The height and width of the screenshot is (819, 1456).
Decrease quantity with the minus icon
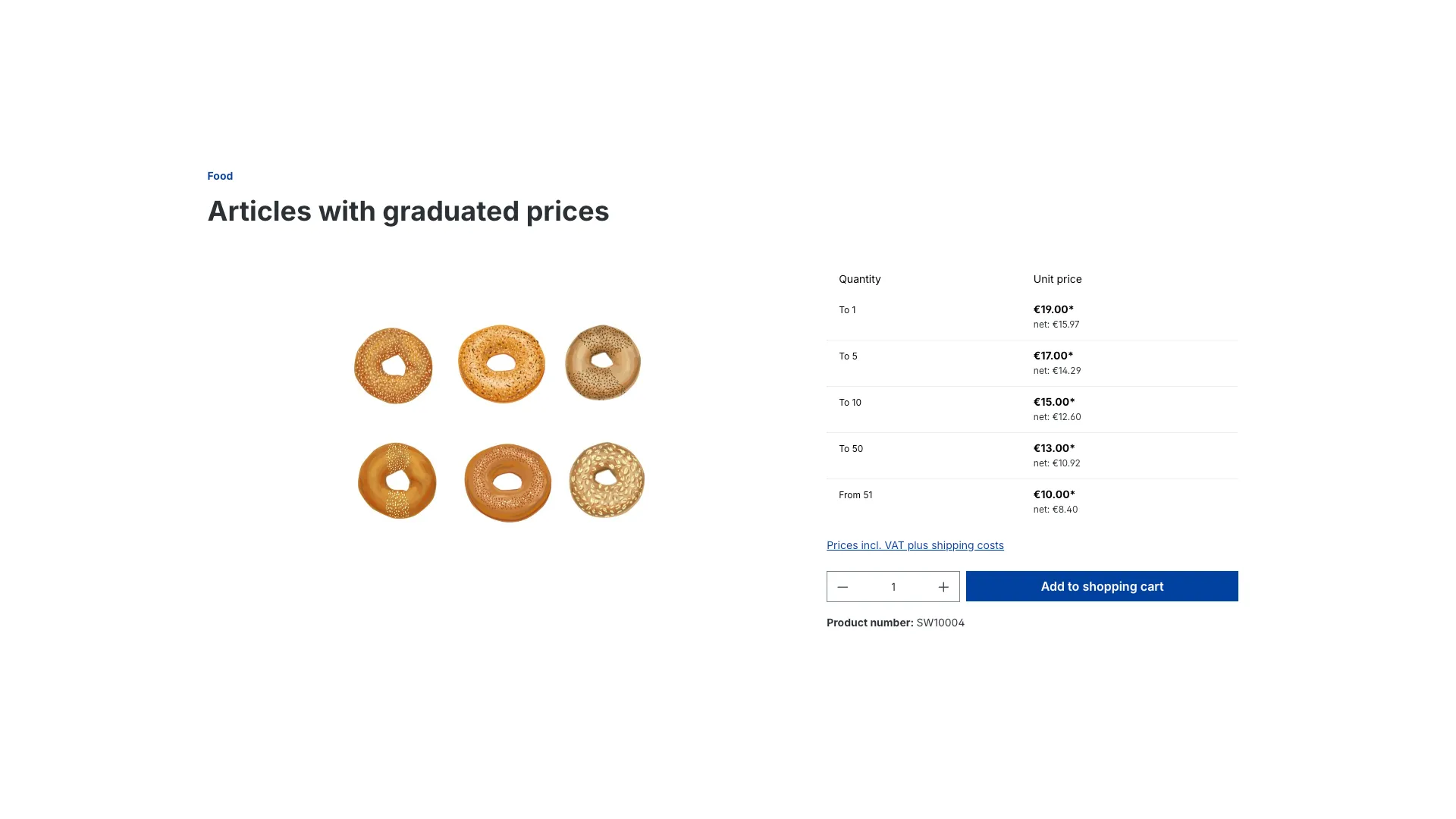click(x=843, y=587)
